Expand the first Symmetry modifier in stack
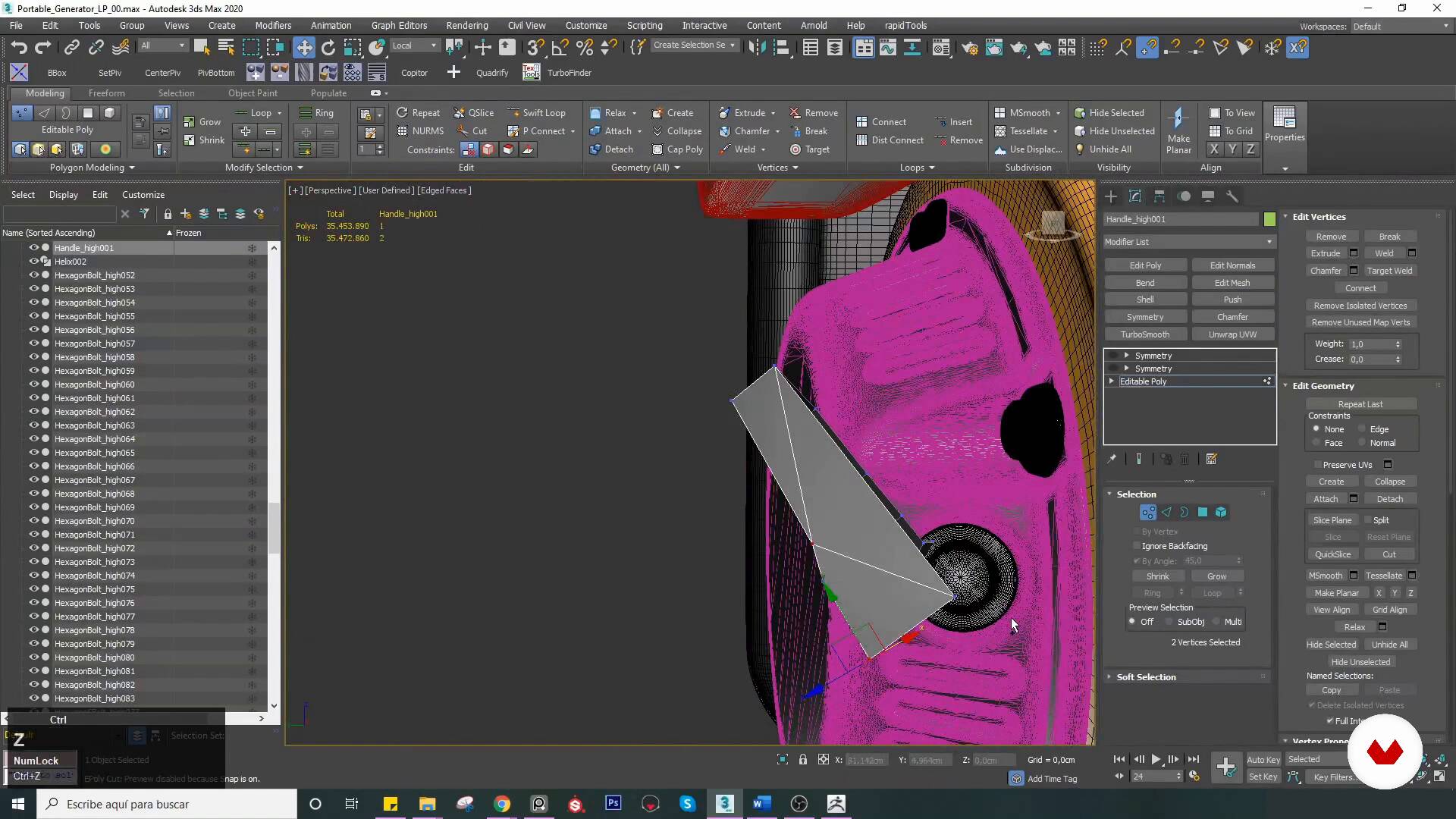 point(1127,356)
